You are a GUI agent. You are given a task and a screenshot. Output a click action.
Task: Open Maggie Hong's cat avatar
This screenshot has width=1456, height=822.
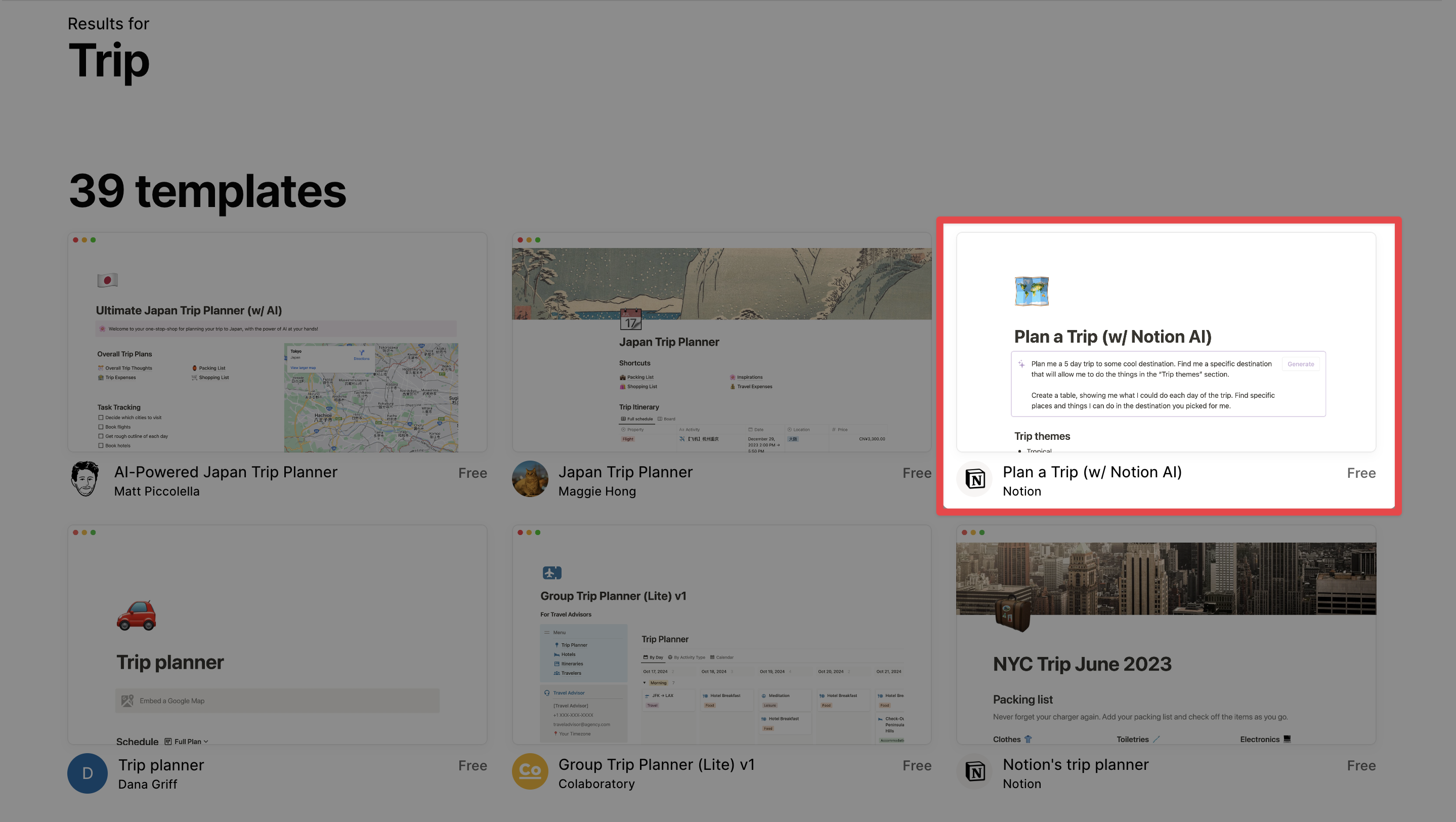[x=530, y=479]
